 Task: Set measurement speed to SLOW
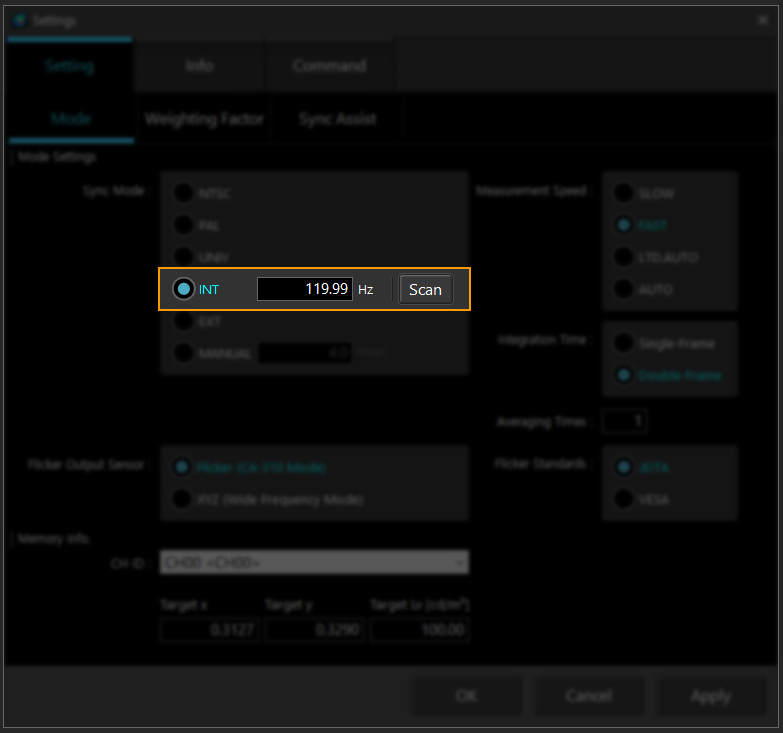[x=624, y=193]
